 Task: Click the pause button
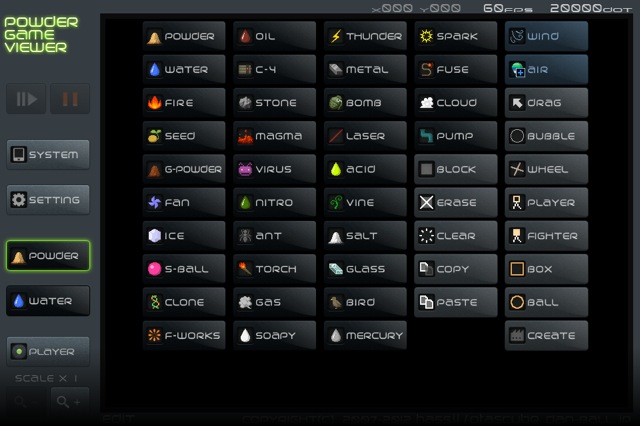pos(70,99)
